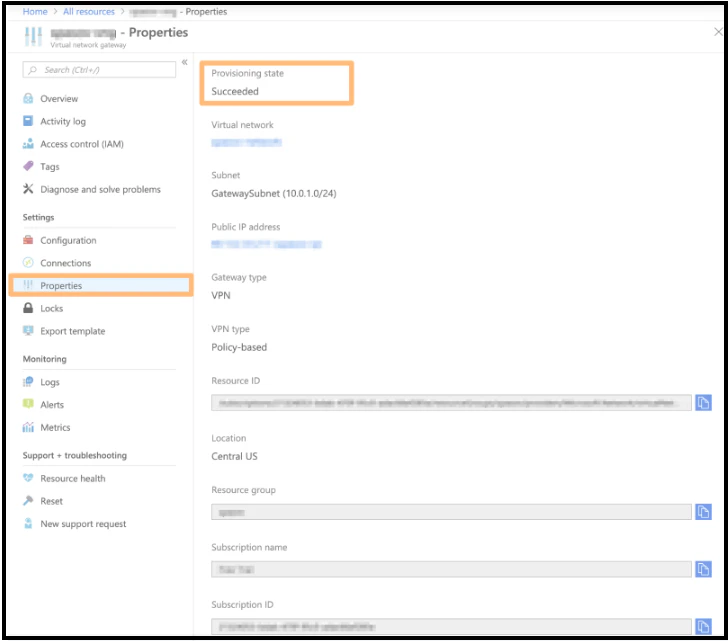Open the blurred Public IP address link
Viewport: 728px width, 641px height.
(x=266, y=244)
